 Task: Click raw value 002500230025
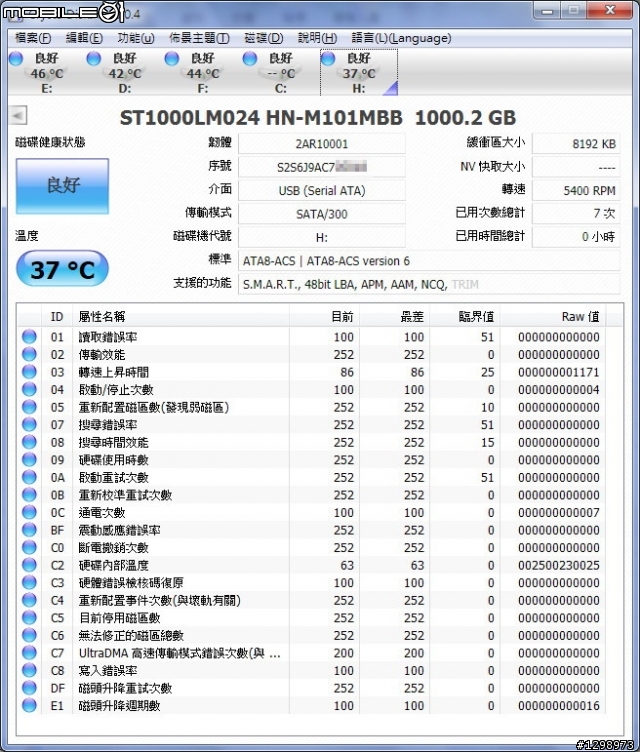pyautogui.click(x=558, y=565)
